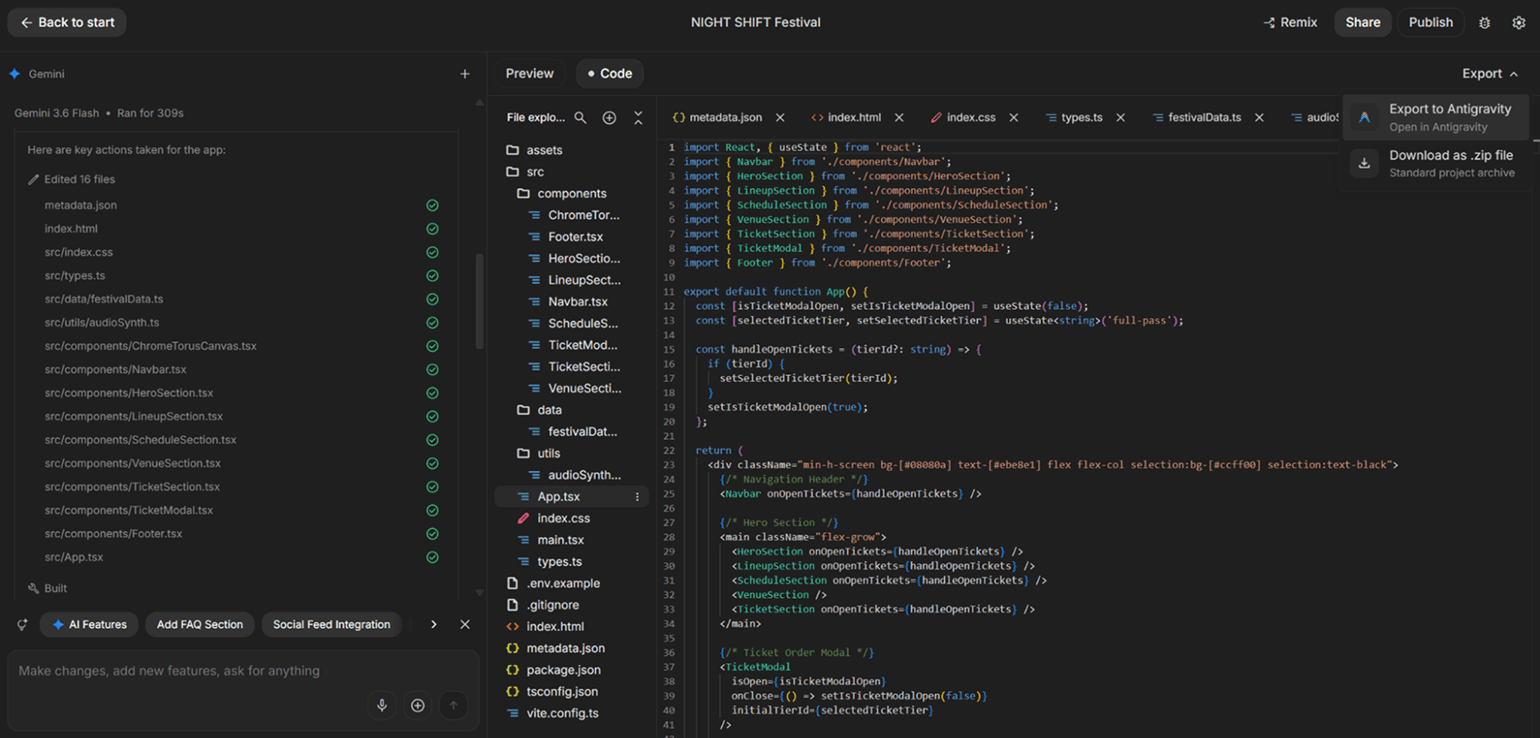This screenshot has width=1540, height=738.
Task: Close the metadata.json editor tab
Action: pyautogui.click(x=780, y=117)
